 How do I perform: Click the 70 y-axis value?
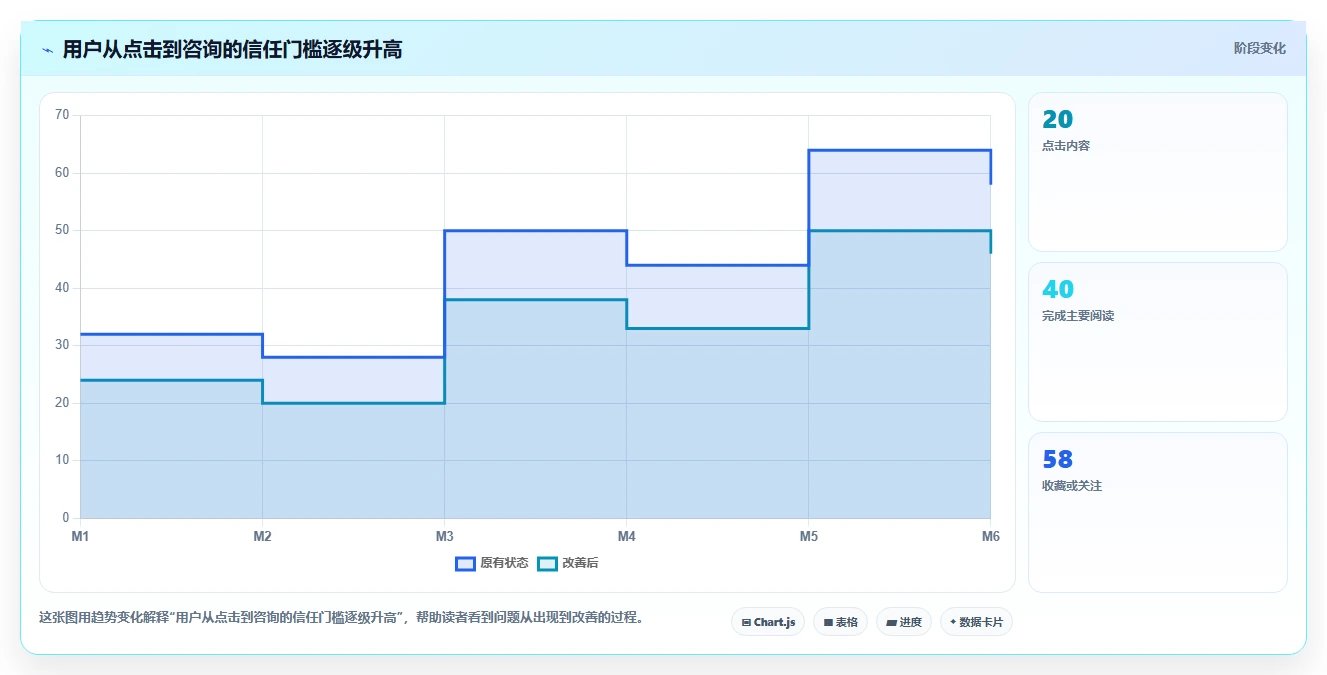click(x=62, y=115)
